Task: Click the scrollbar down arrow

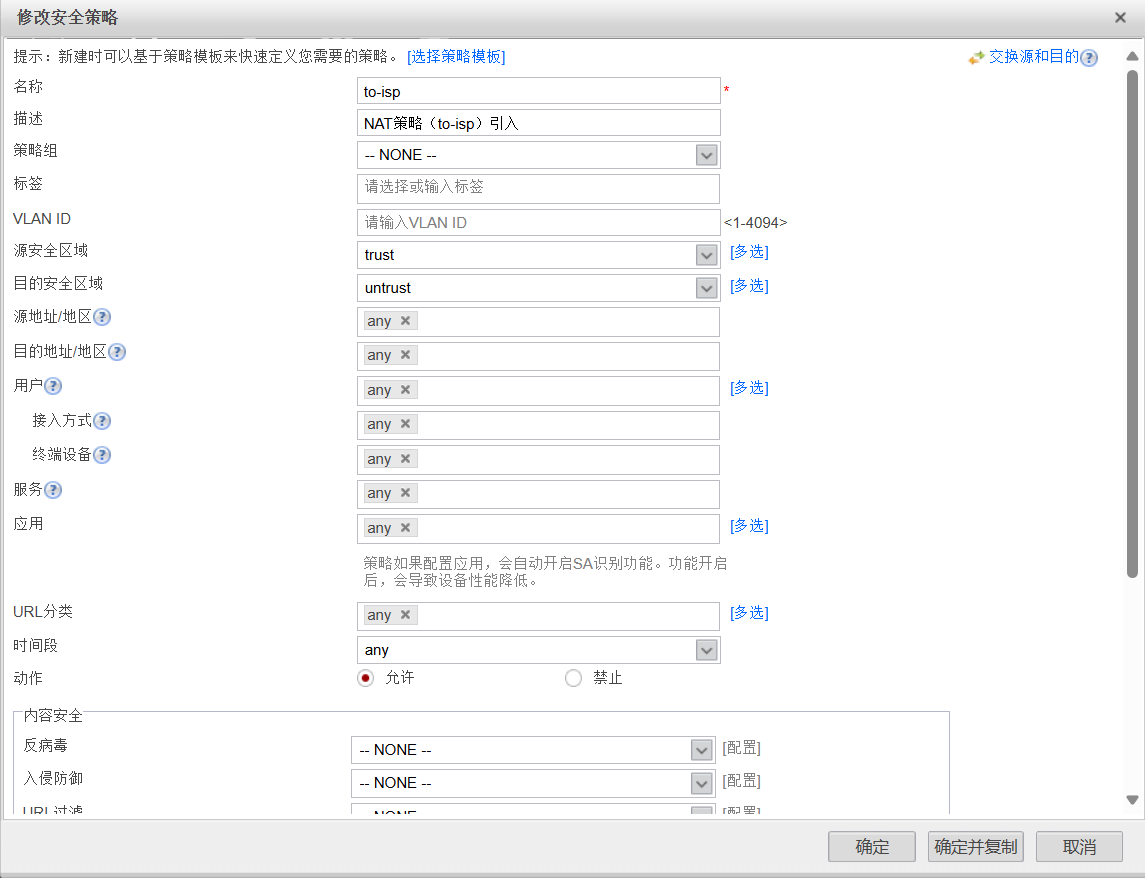Action: [x=1132, y=801]
